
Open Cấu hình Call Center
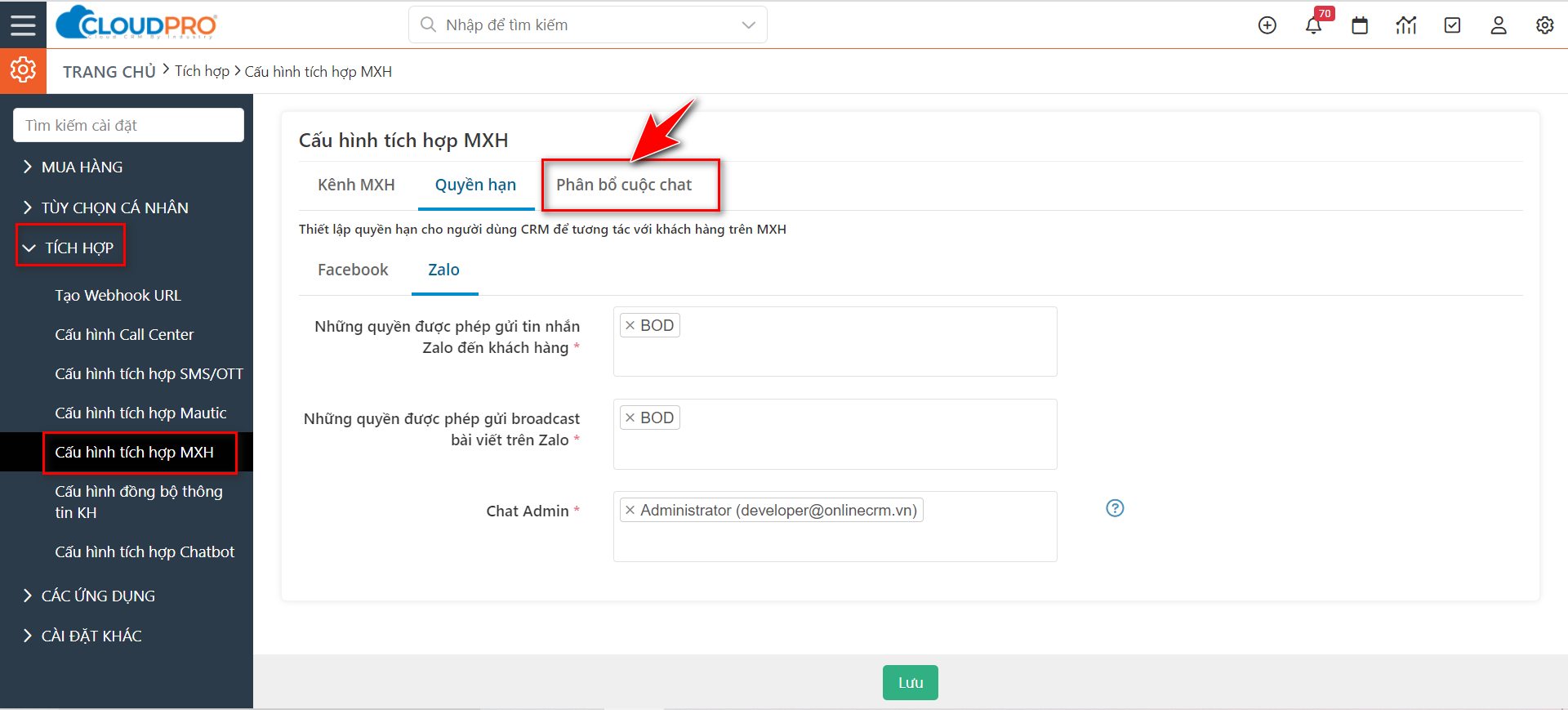point(124,334)
